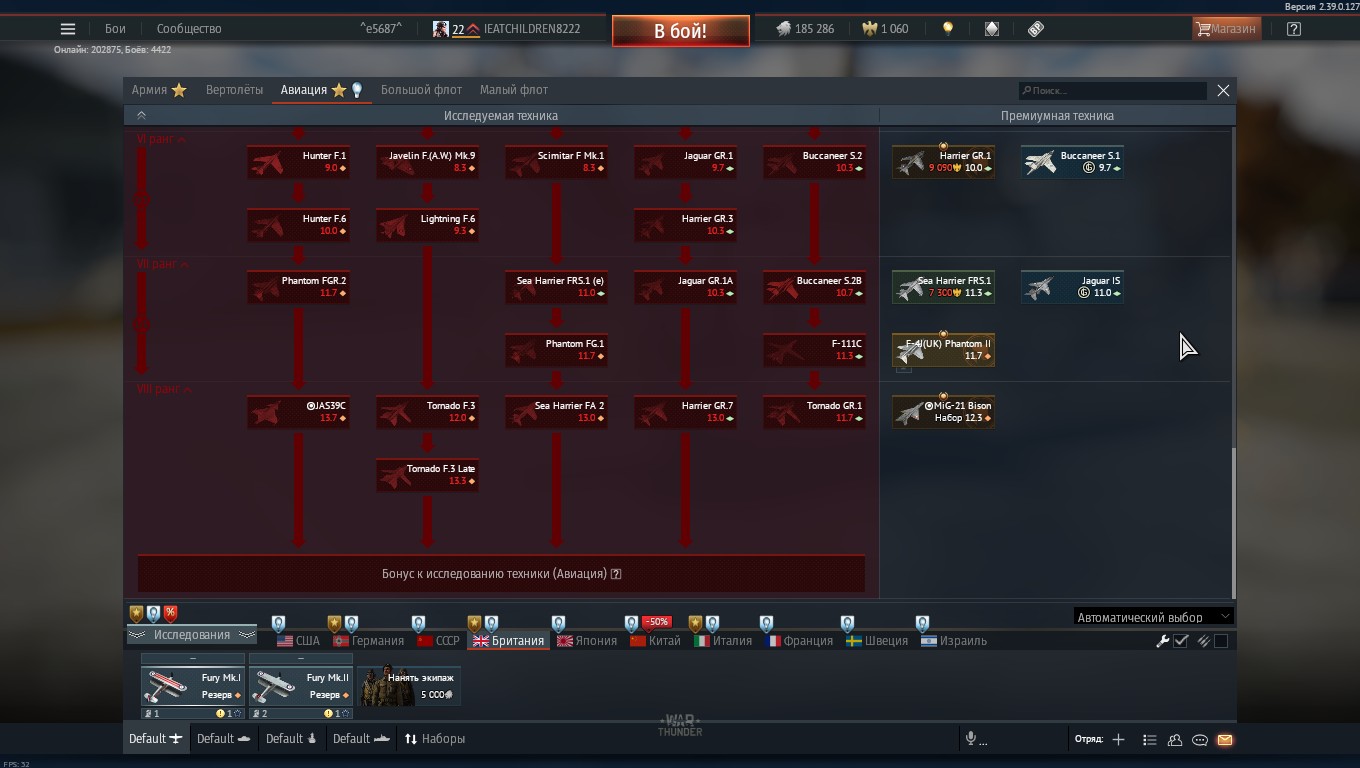Open the diamond-shaped icon in top bar
The image size is (1360, 768).
point(992,29)
